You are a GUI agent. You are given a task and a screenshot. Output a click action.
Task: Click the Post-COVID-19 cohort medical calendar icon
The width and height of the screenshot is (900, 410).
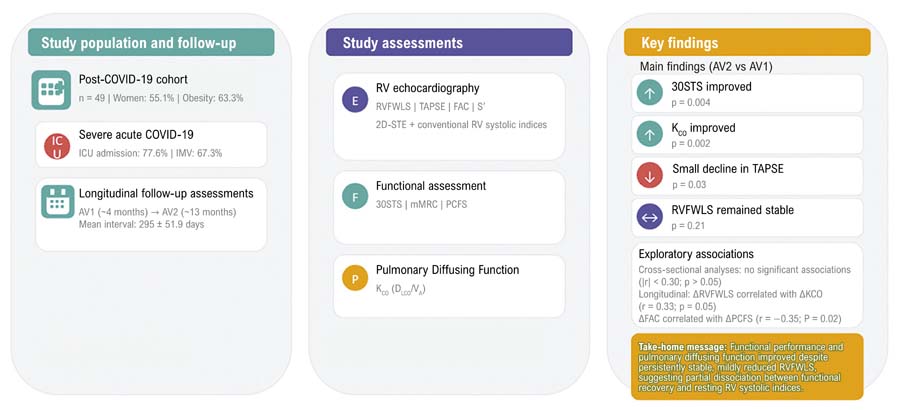pyautogui.click(x=51, y=90)
